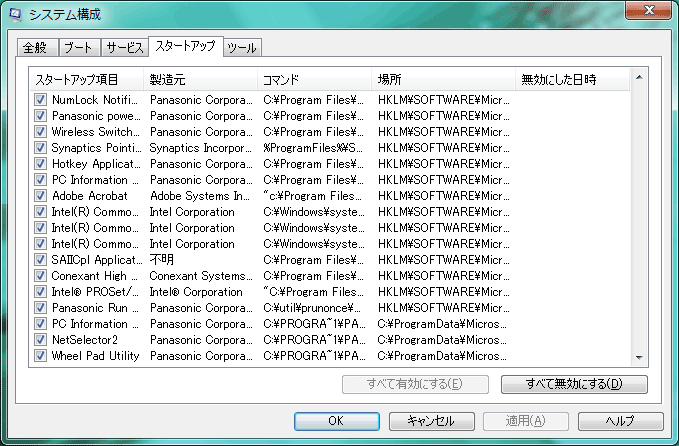Select the Adobe Systems In... manufacturer cell
Screen dimensions: 679x446
point(200,196)
